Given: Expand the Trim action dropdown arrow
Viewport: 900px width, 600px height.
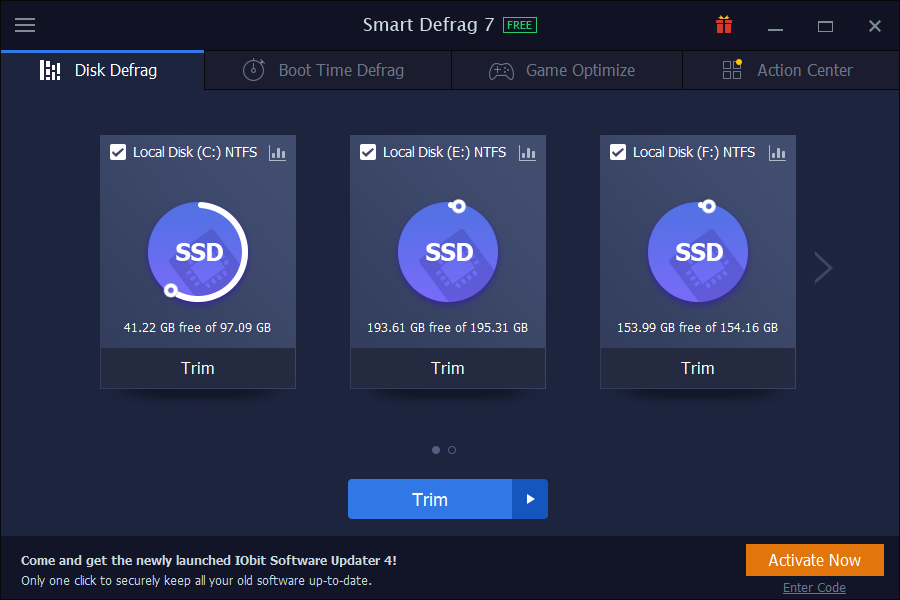Looking at the screenshot, I should pos(531,499).
